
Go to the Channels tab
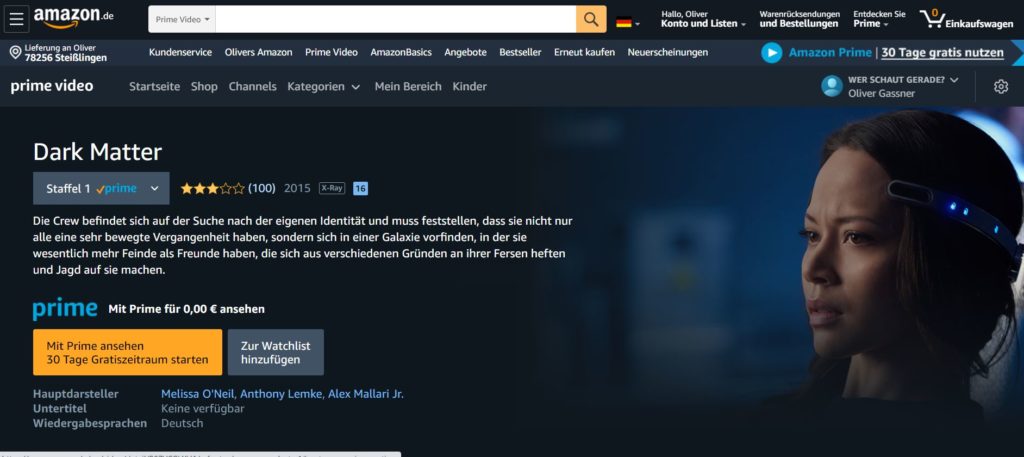coord(253,86)
